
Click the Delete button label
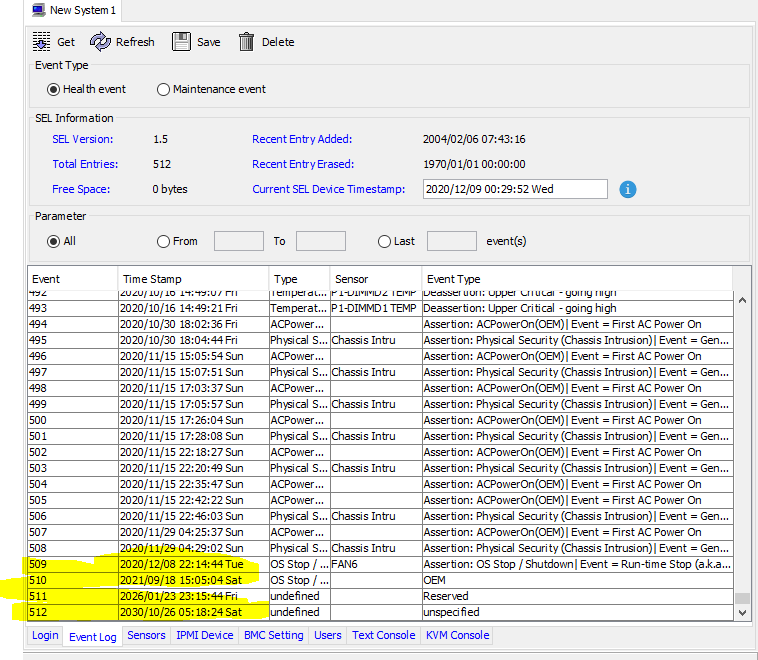tap(278, 42)
